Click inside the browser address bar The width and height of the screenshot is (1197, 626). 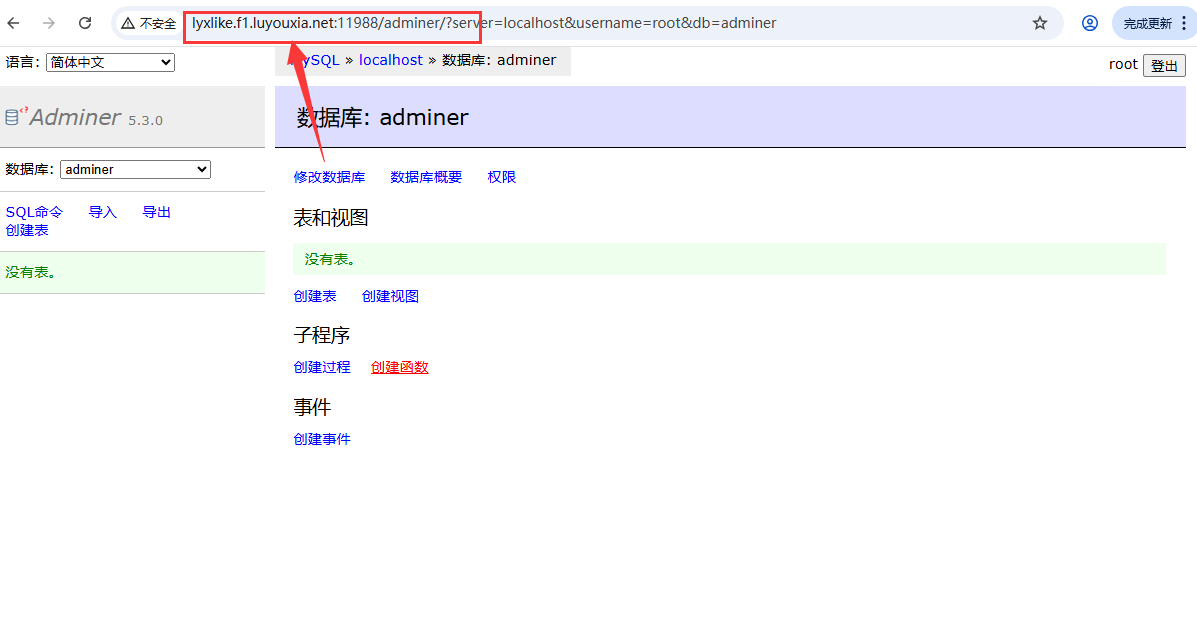point(600,22)
